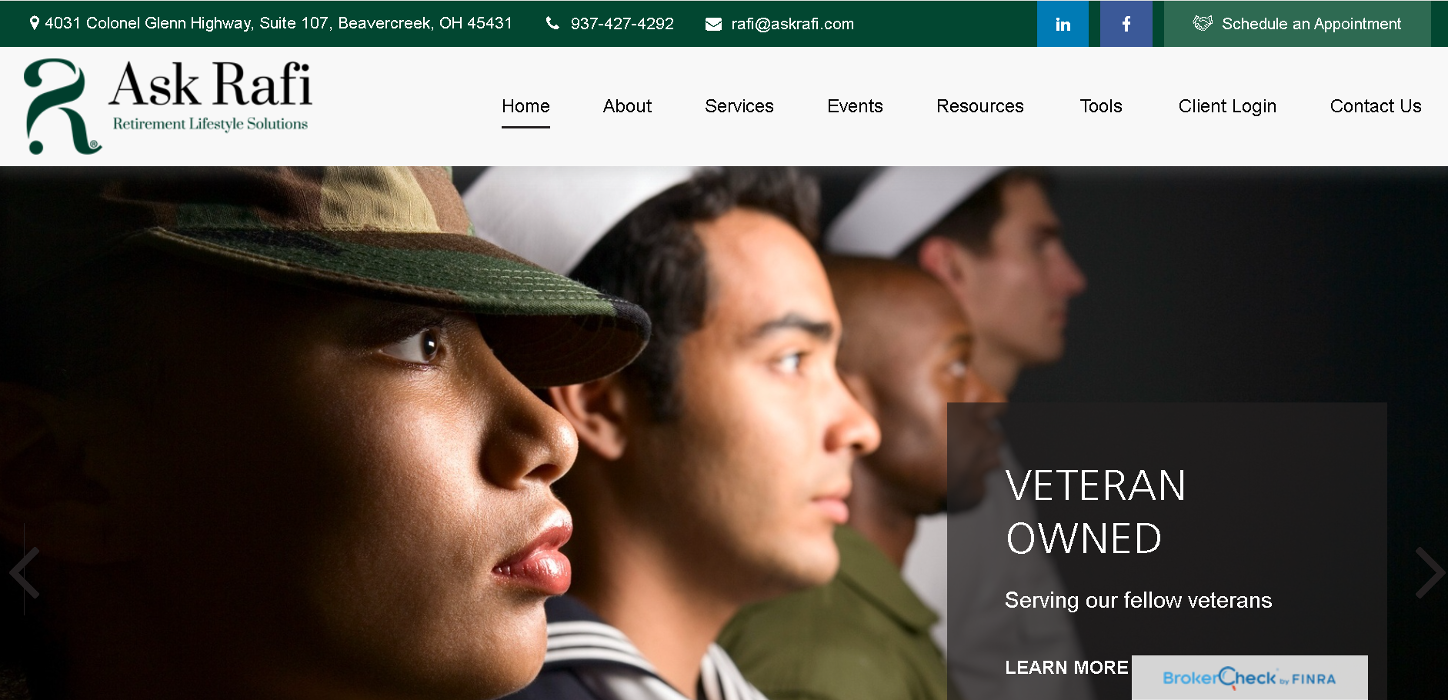Open the LinkedIn icon link

point(1062,24)
